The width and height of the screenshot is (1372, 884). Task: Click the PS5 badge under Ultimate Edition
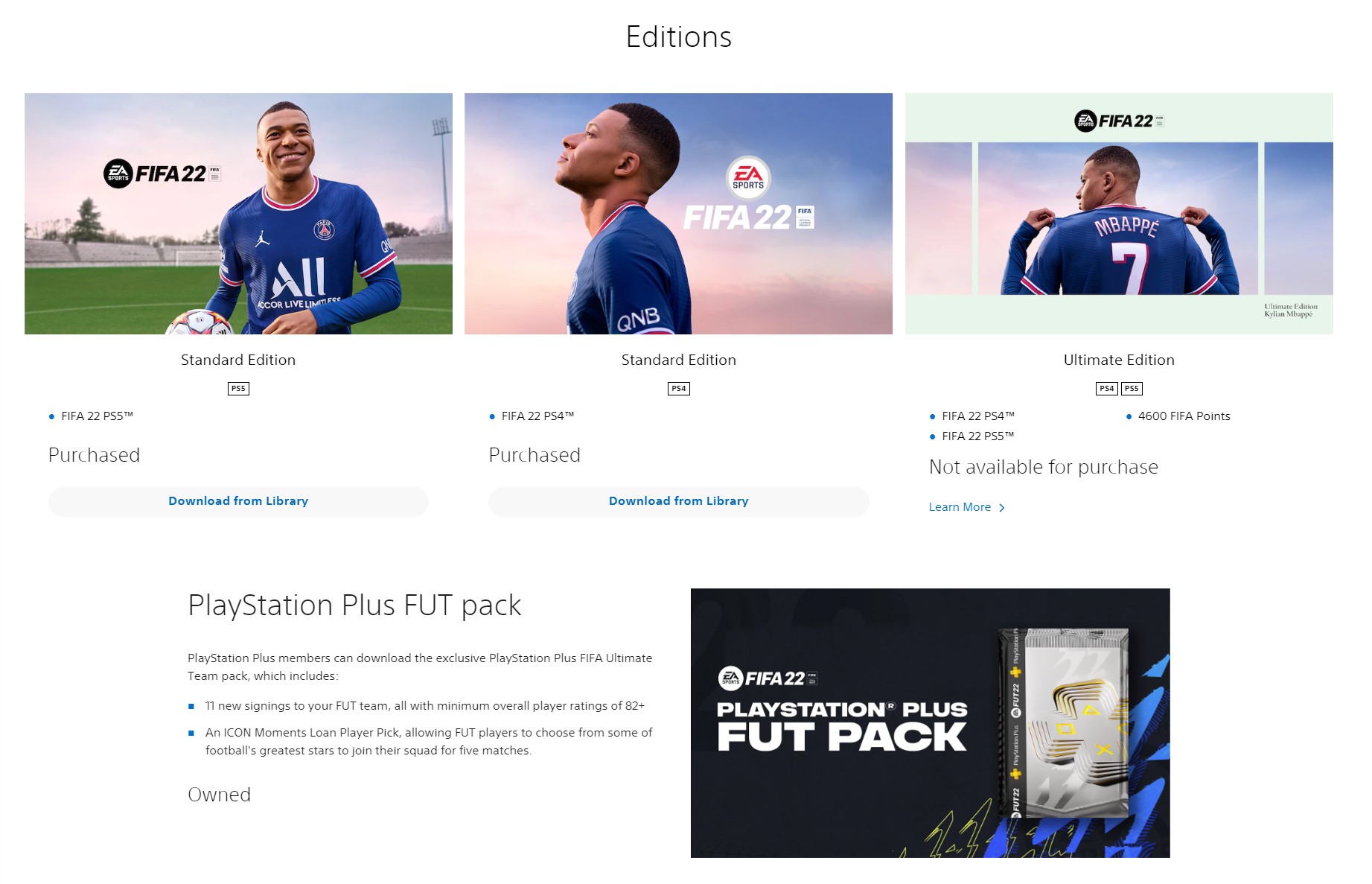pos(1132,388)
